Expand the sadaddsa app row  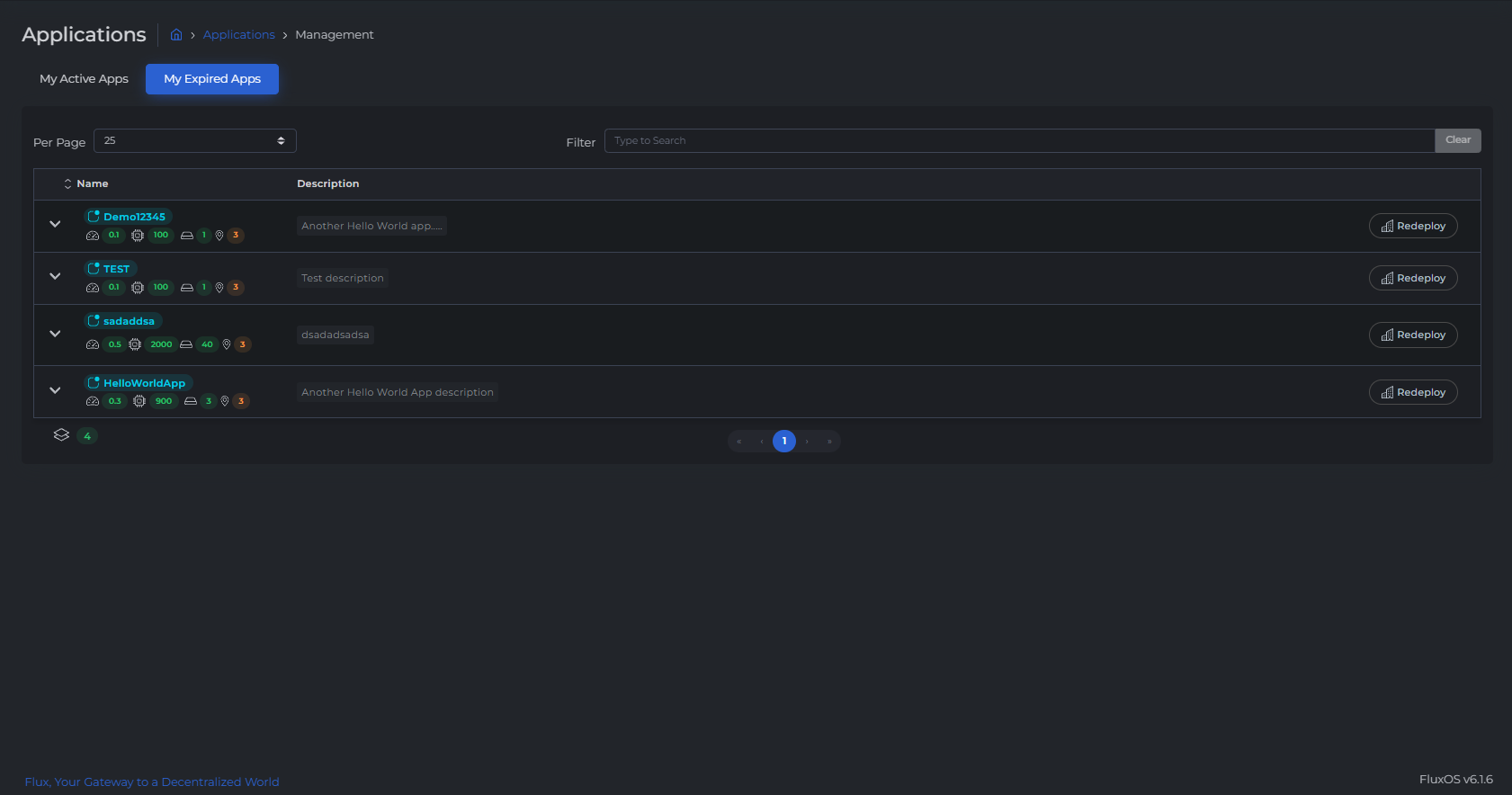[55, 334]
